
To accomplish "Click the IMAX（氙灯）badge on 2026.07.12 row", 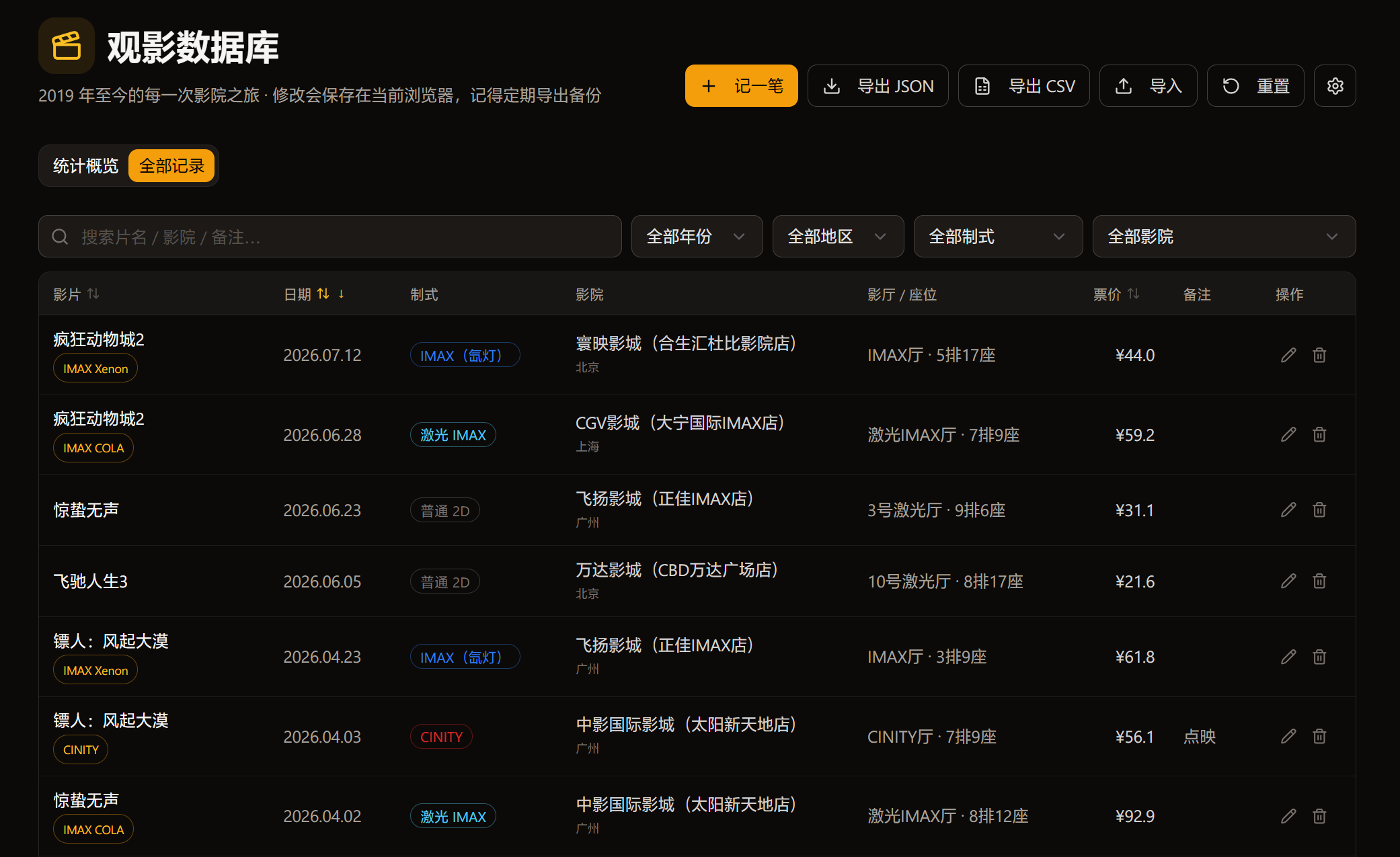I will click(x=465, y=355).
